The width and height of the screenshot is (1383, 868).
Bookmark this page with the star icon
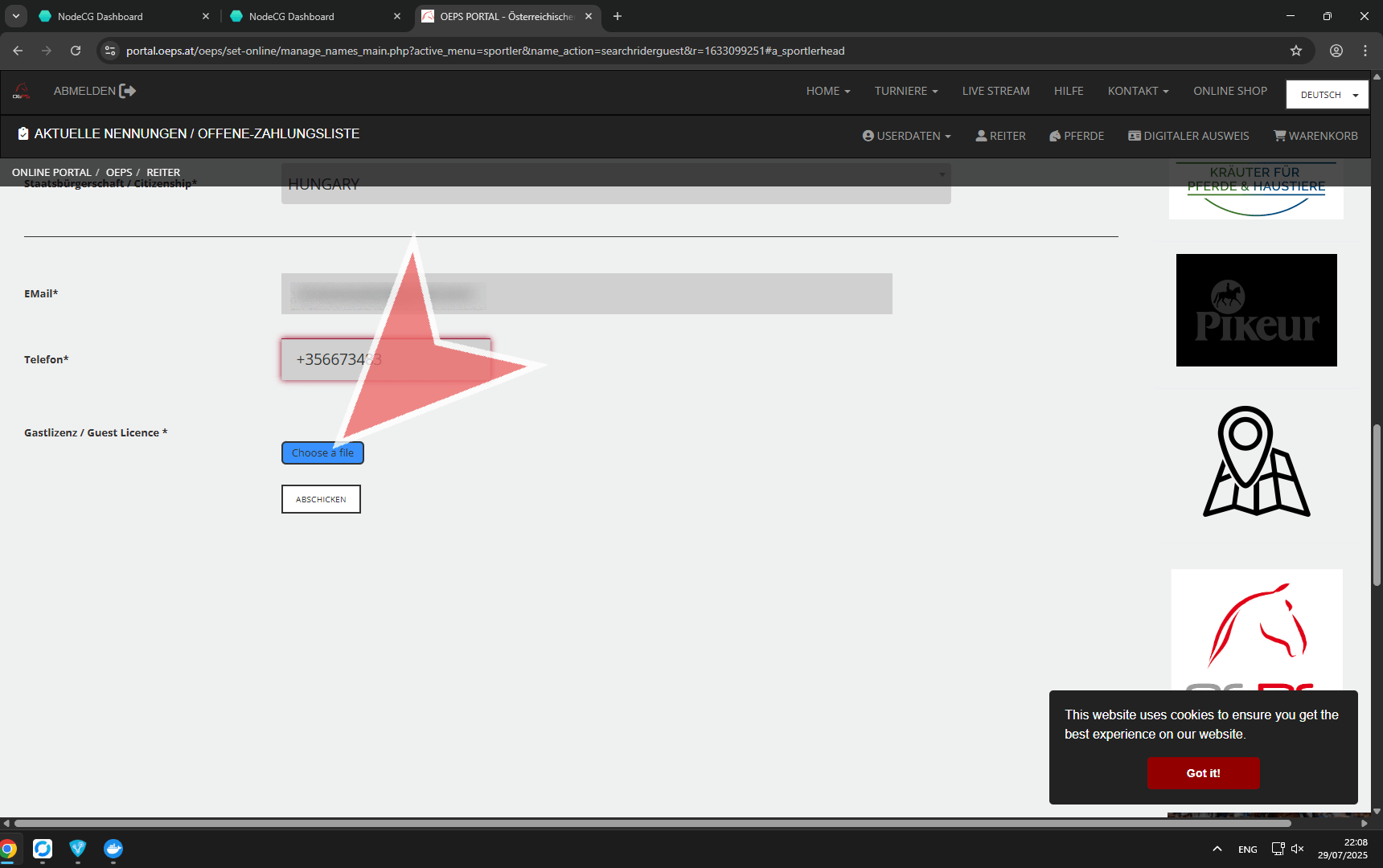pyautogui.click(x=1295, y=51)
